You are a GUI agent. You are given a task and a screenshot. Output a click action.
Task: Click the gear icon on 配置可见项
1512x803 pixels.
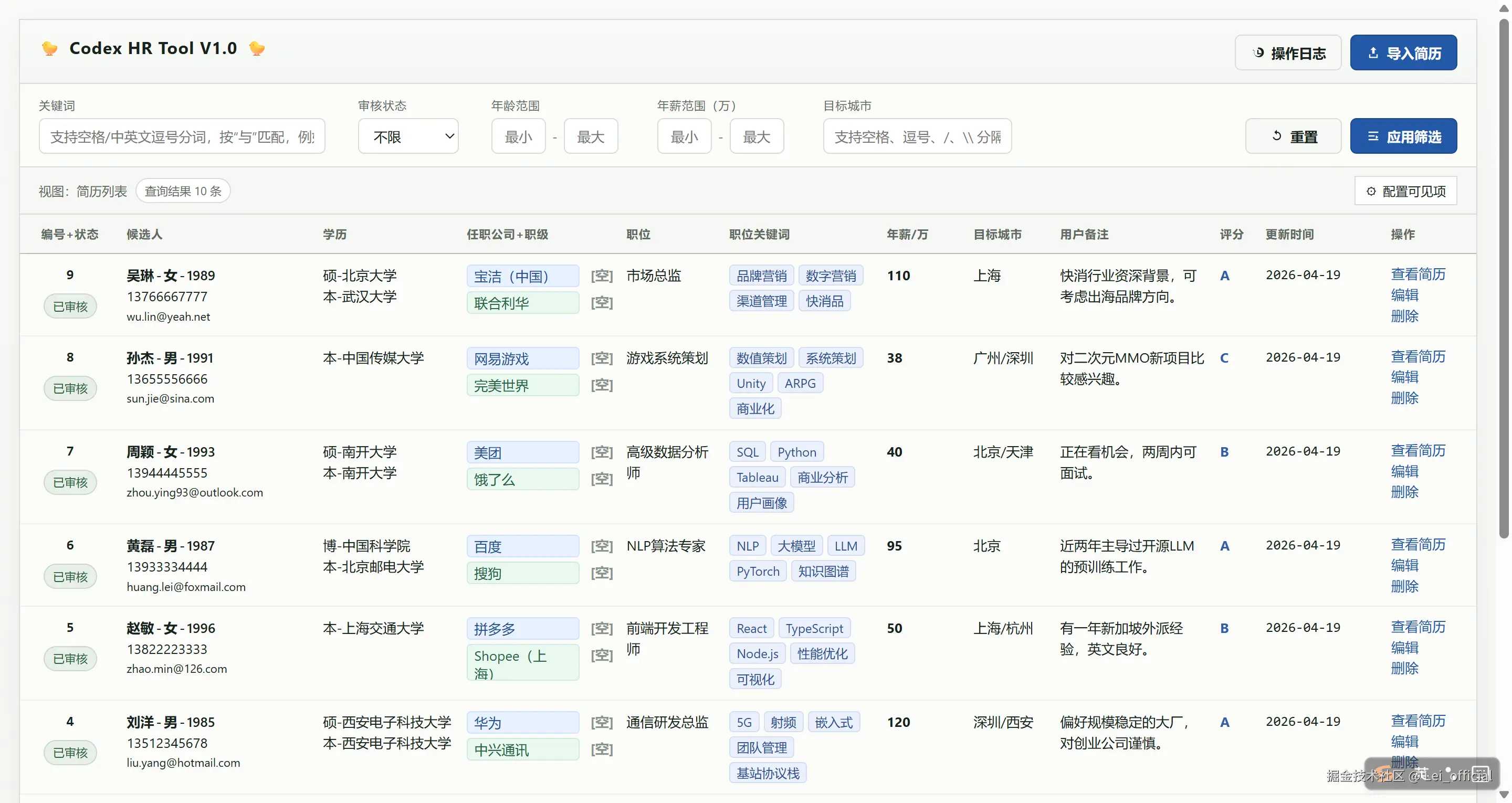[1371, 192]
